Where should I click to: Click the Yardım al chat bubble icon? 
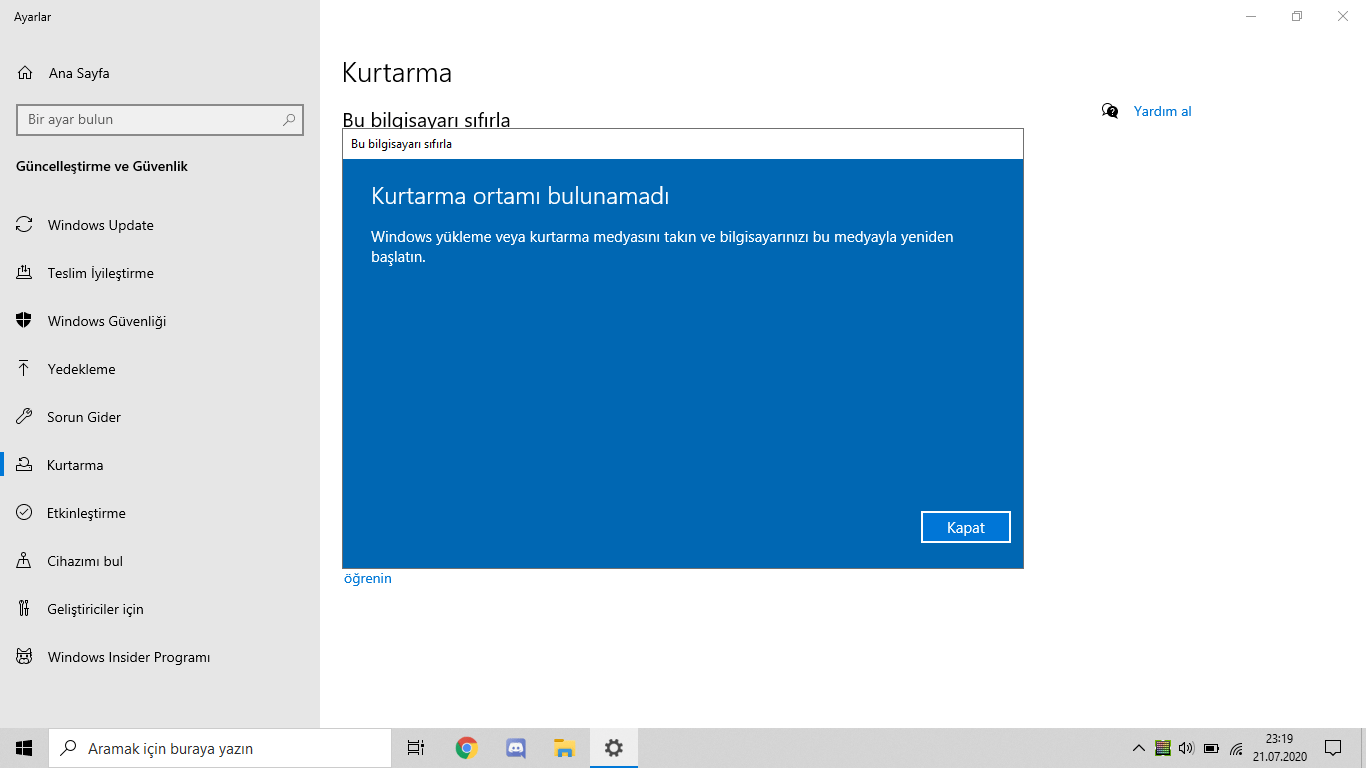point(1110,111)
